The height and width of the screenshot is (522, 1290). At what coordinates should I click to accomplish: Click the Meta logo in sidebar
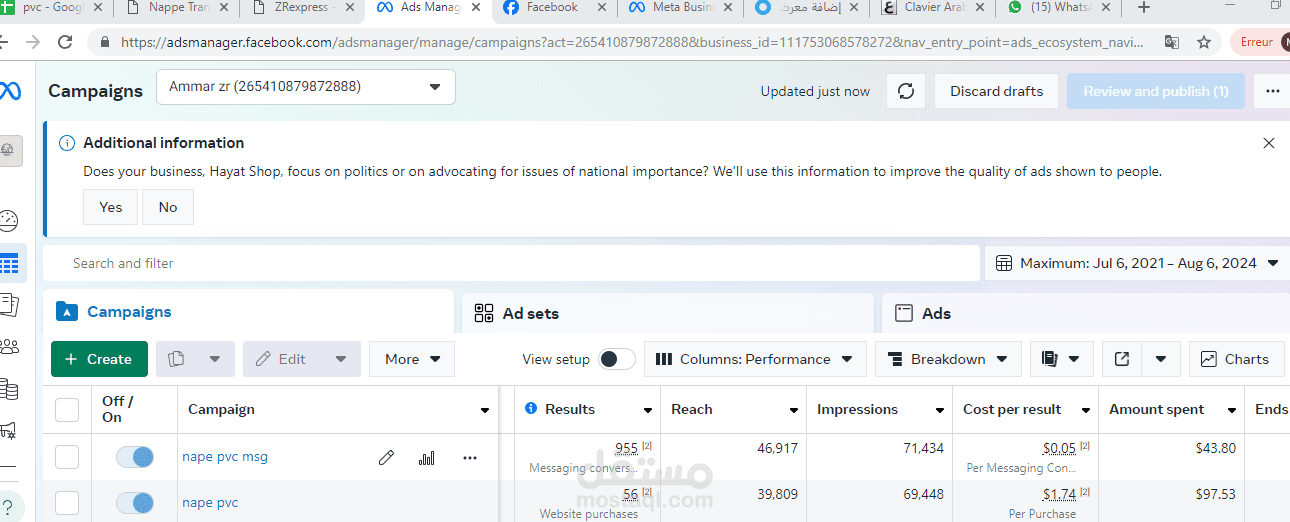9,90
